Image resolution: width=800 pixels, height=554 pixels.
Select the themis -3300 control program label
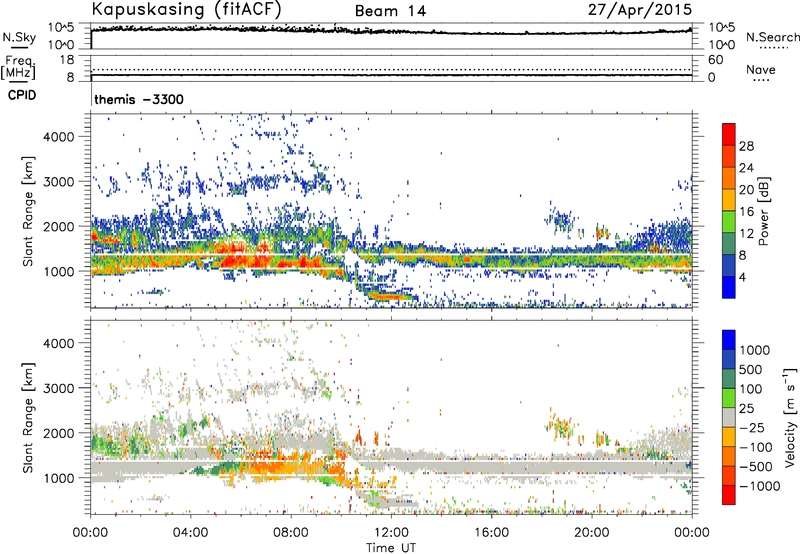[139, 99]
